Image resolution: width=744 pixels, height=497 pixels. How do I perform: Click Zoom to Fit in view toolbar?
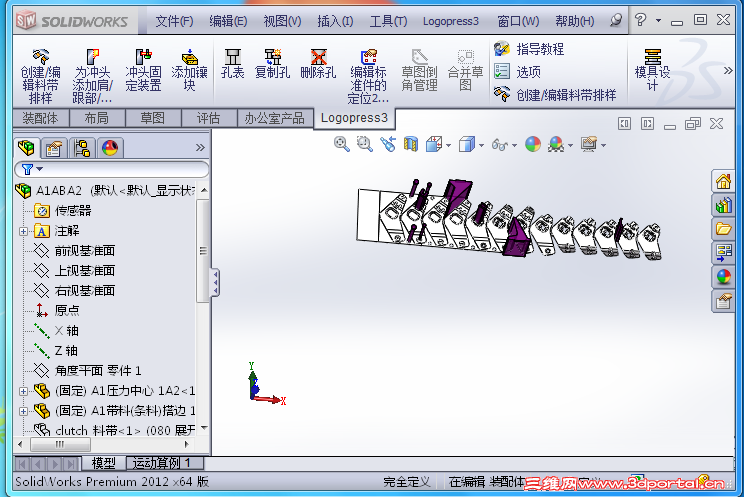(342, 144)
